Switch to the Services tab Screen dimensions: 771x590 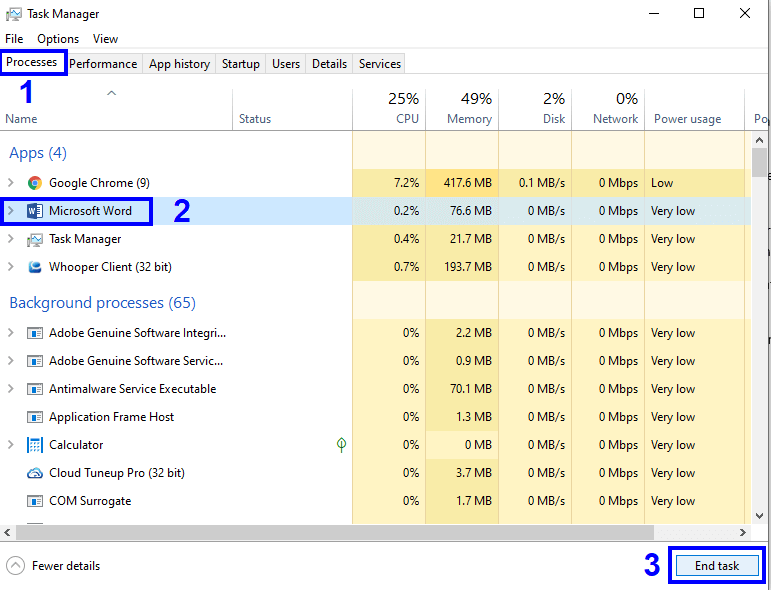380,64
